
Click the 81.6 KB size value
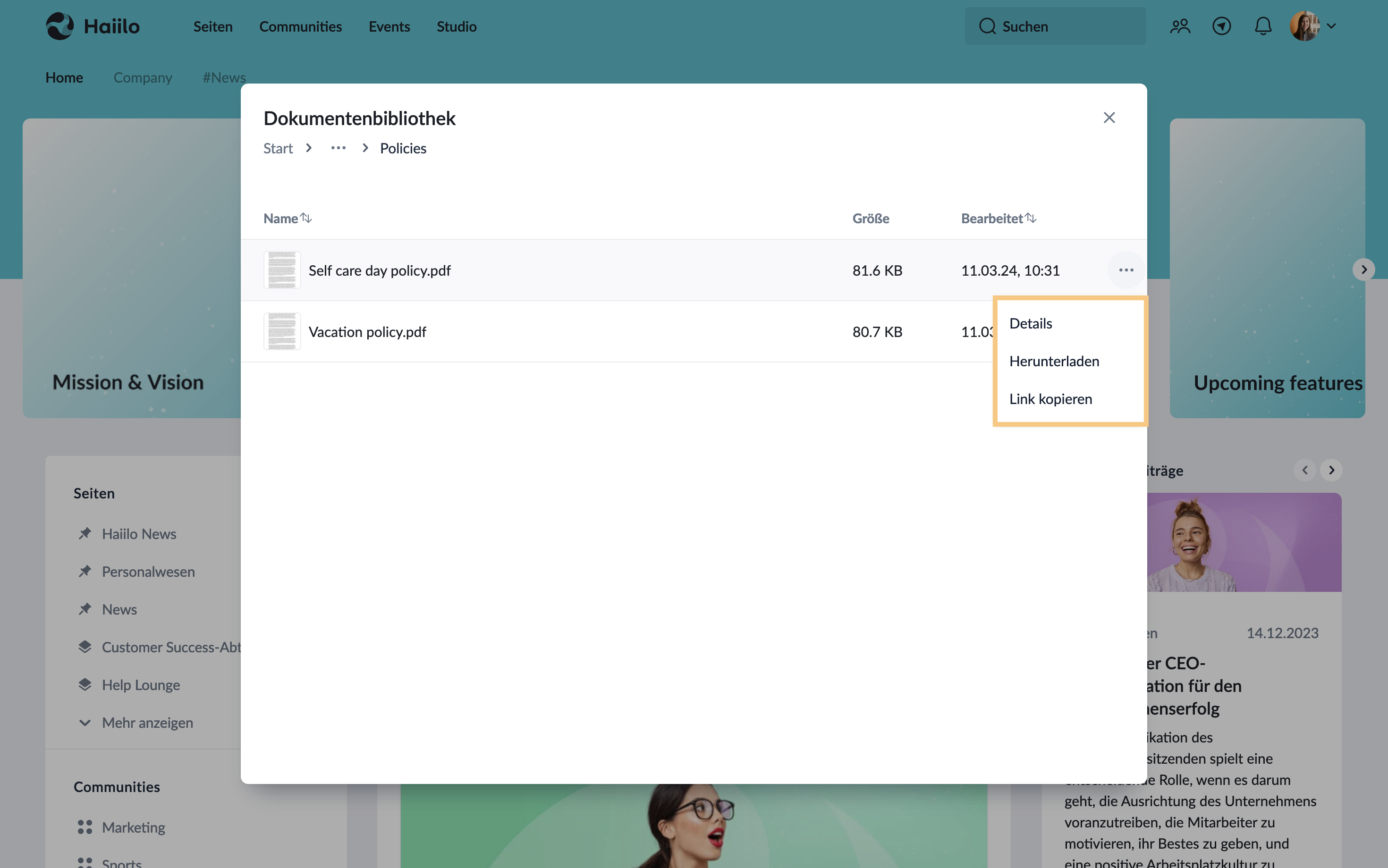click(877, 270)
